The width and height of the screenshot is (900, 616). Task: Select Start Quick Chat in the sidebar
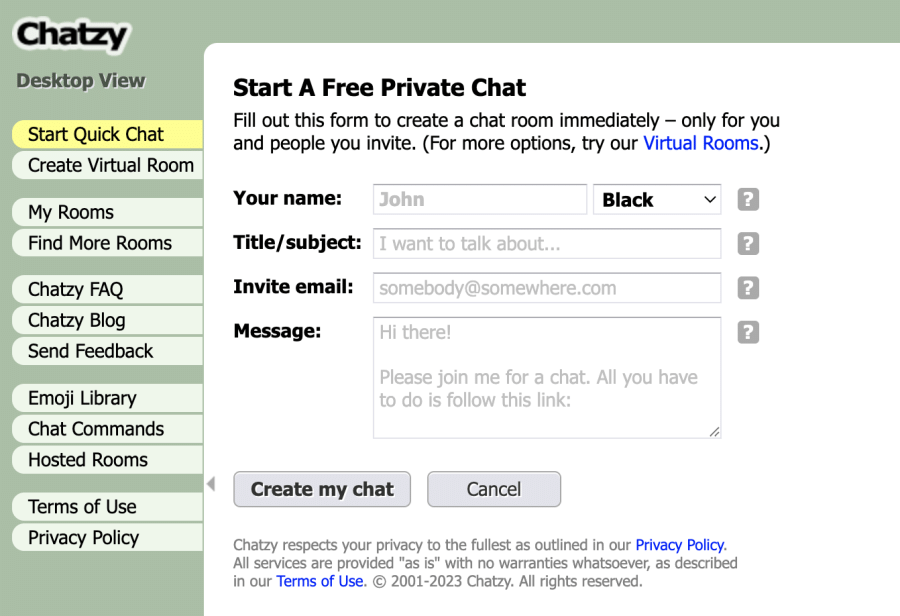[x=95, y=133]
